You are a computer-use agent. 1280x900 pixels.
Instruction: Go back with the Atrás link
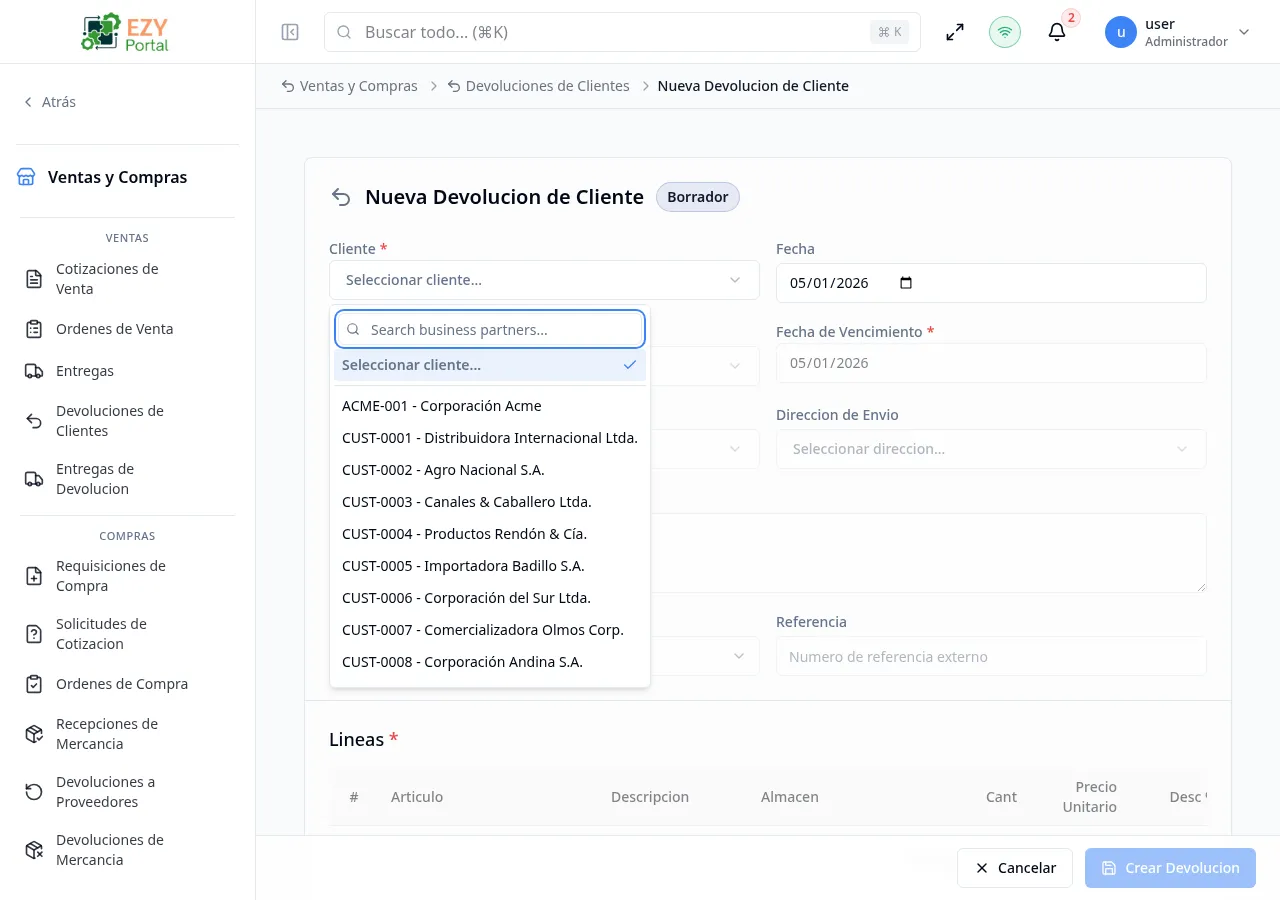point(49,102)
